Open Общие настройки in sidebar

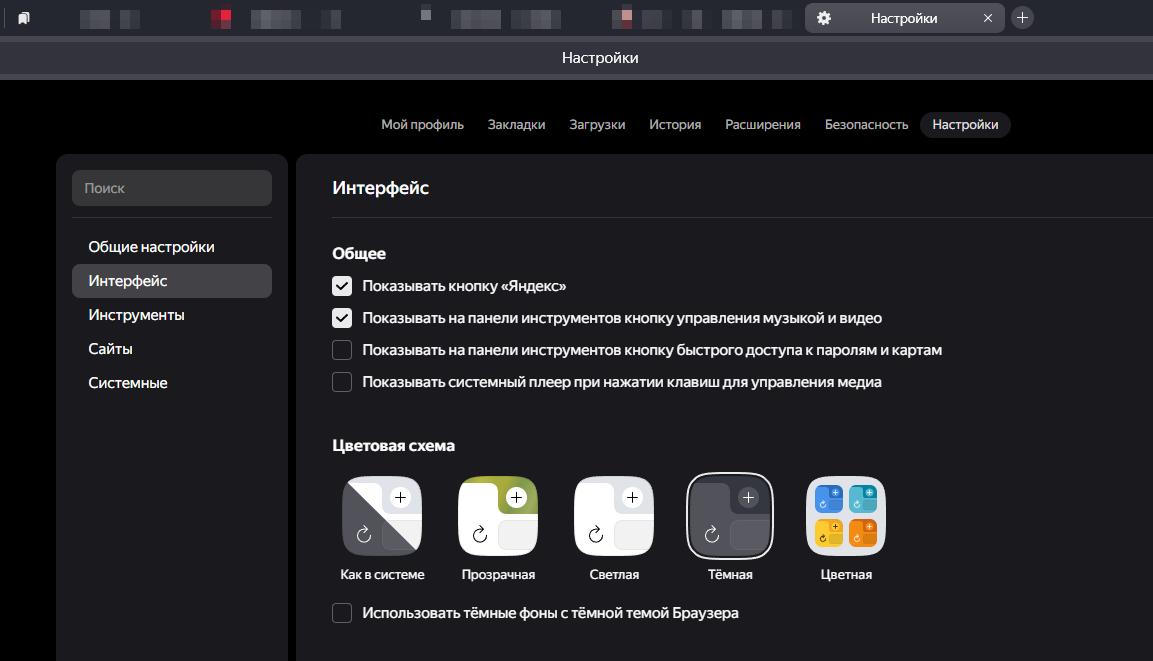click(x=151, y=247)
